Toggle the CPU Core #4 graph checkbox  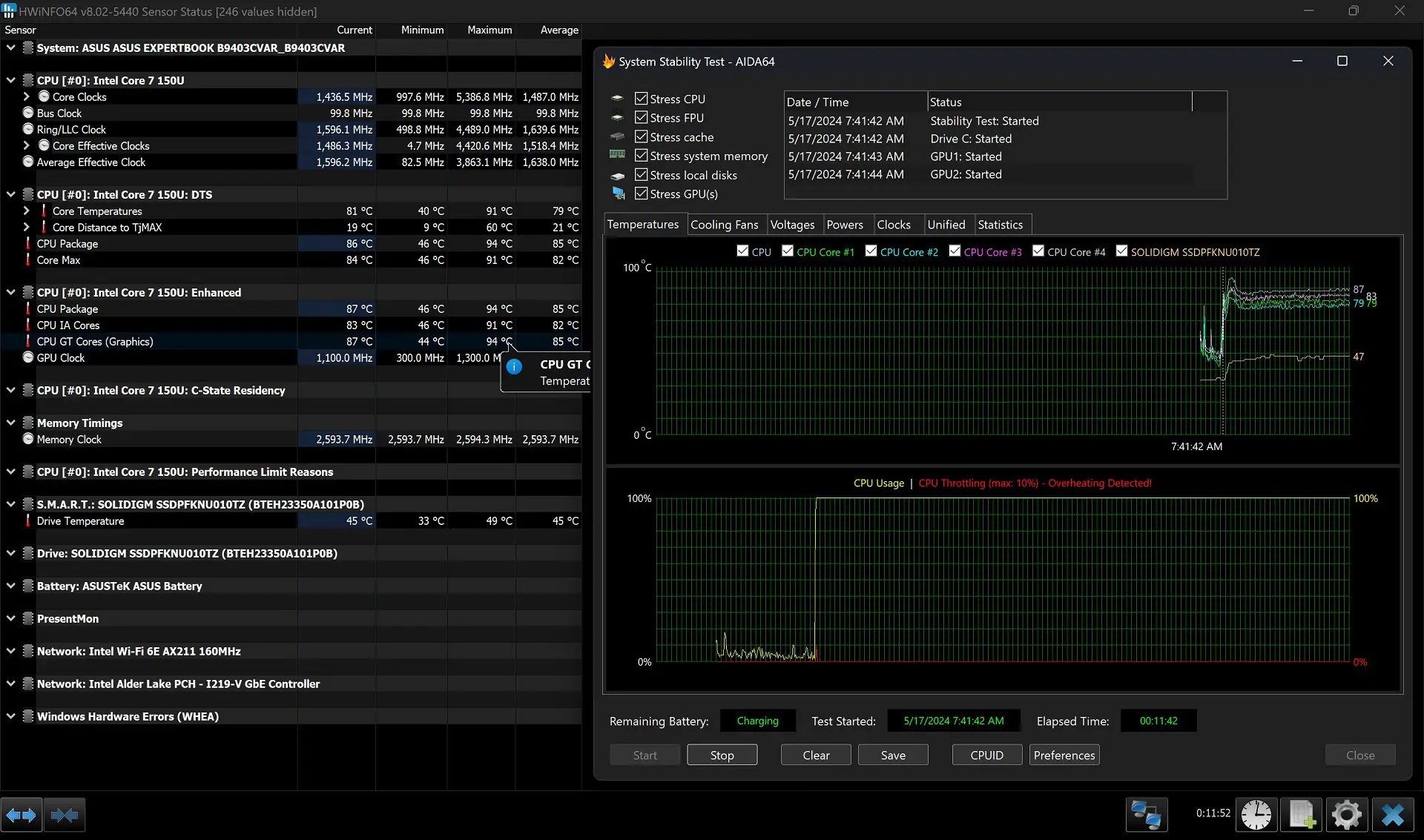pyautogui.click(x=1038, y=251)
